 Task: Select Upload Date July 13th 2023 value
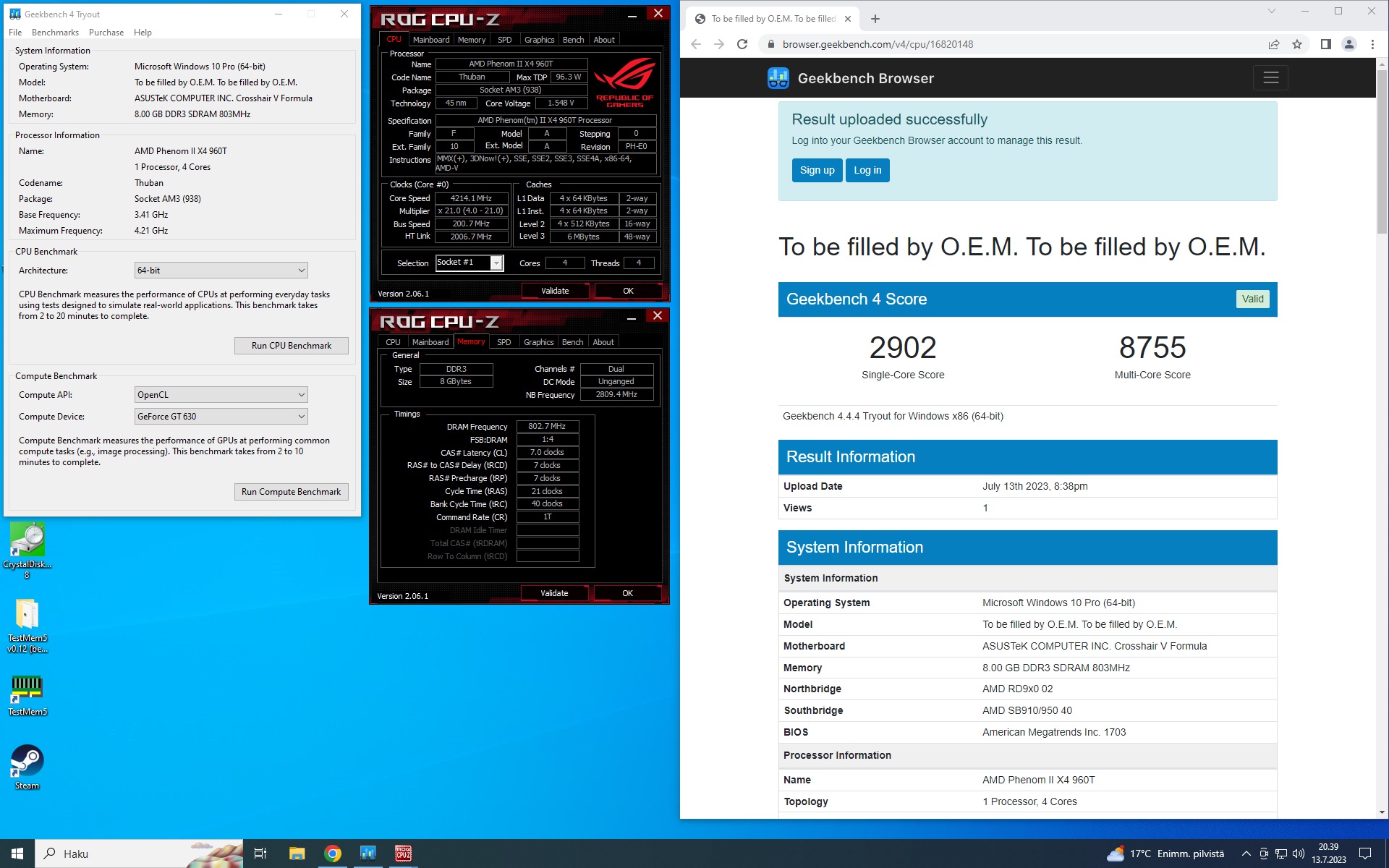tap(1035, 486)
